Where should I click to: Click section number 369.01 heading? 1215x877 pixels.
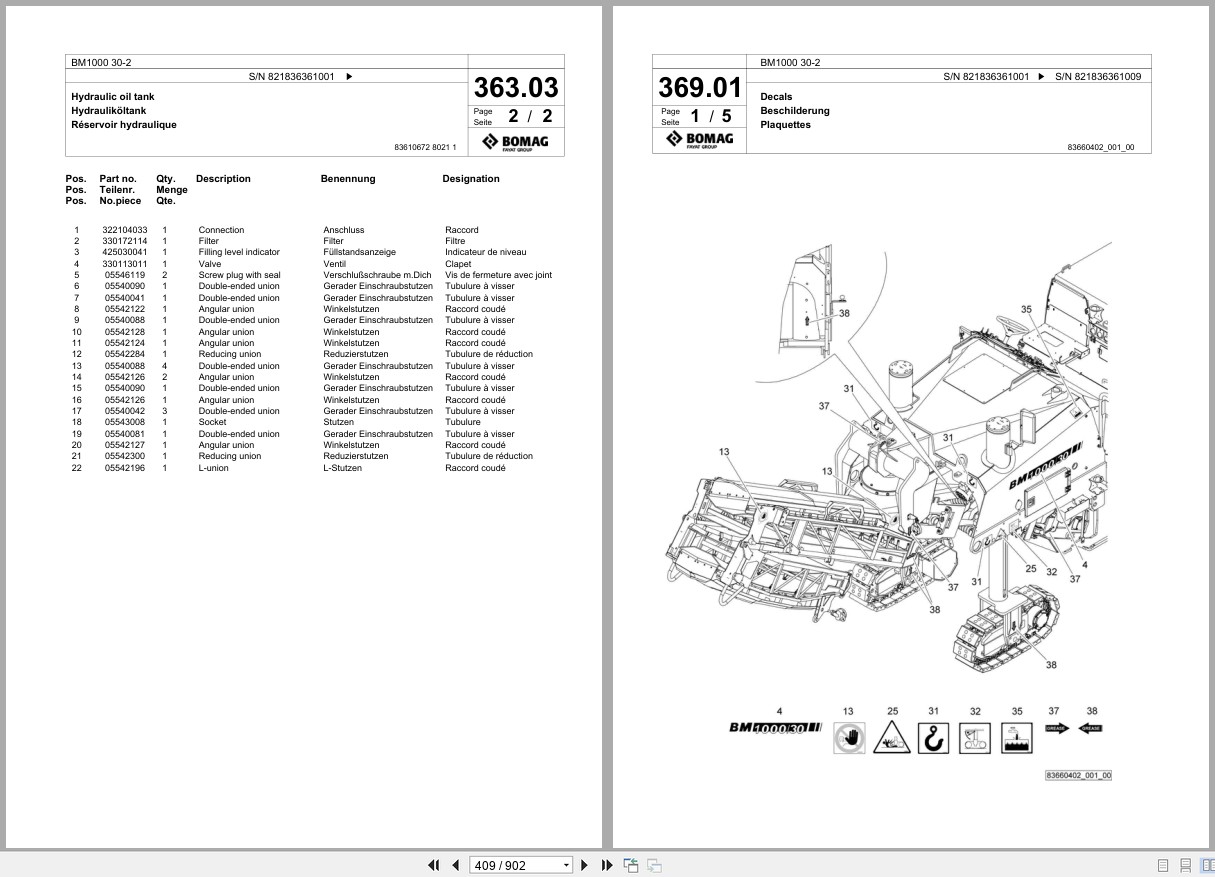700,87
